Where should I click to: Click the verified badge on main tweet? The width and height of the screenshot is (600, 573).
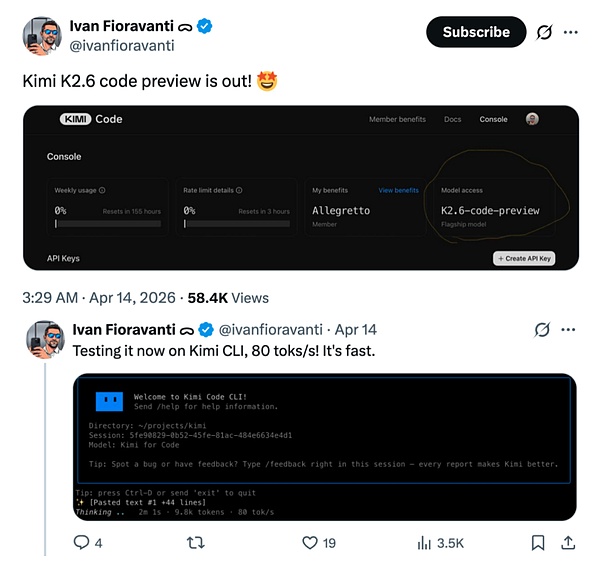(206, 24)
